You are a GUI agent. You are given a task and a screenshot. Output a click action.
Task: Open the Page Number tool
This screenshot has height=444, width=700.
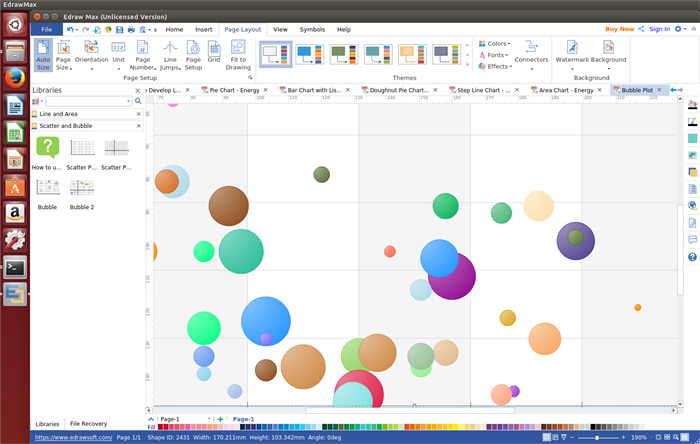coord(143,55)
